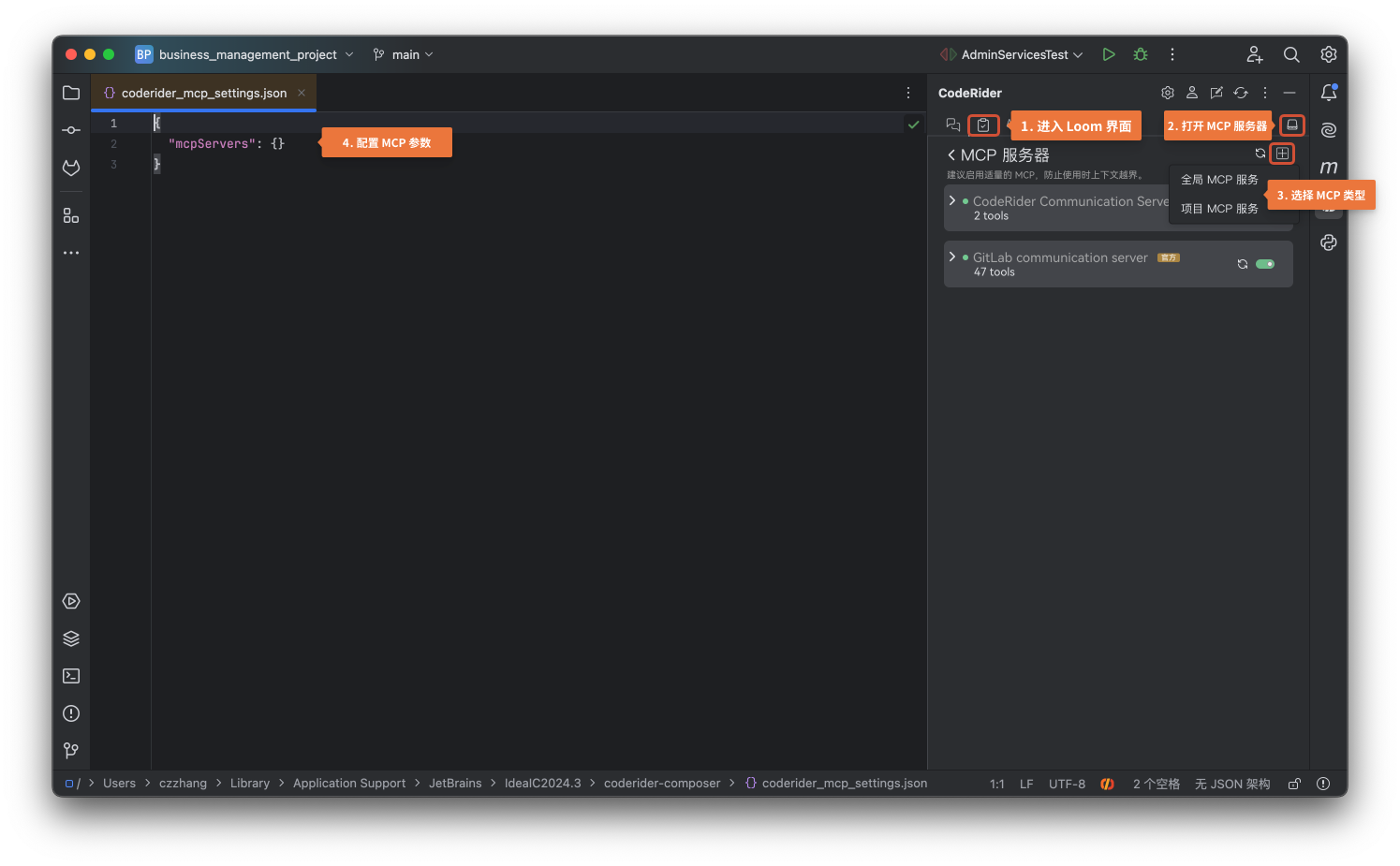1400x866 pixels.
Task: Add a new MCP server
Action: click(1283, 154)
